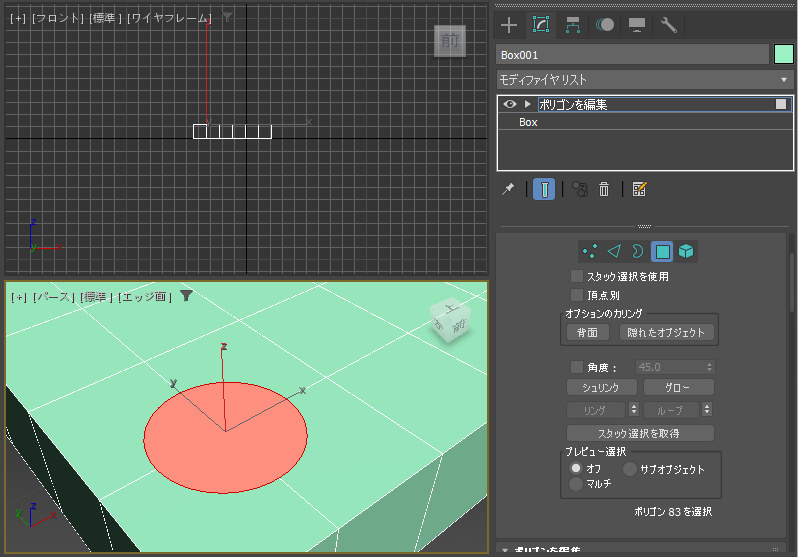Viewport: 798px width, 557px height.
Task: Select the マルチ preview radio button
Action: [576, 483]
